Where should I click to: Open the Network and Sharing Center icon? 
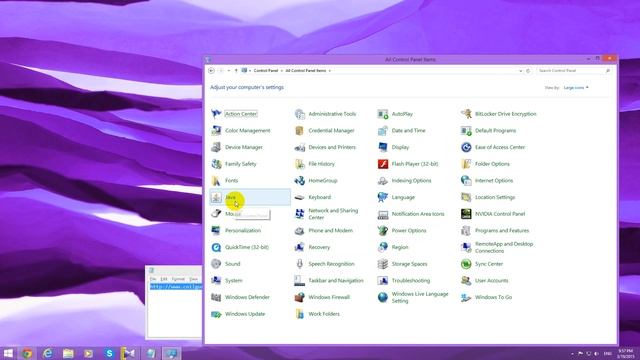[300, 214]
